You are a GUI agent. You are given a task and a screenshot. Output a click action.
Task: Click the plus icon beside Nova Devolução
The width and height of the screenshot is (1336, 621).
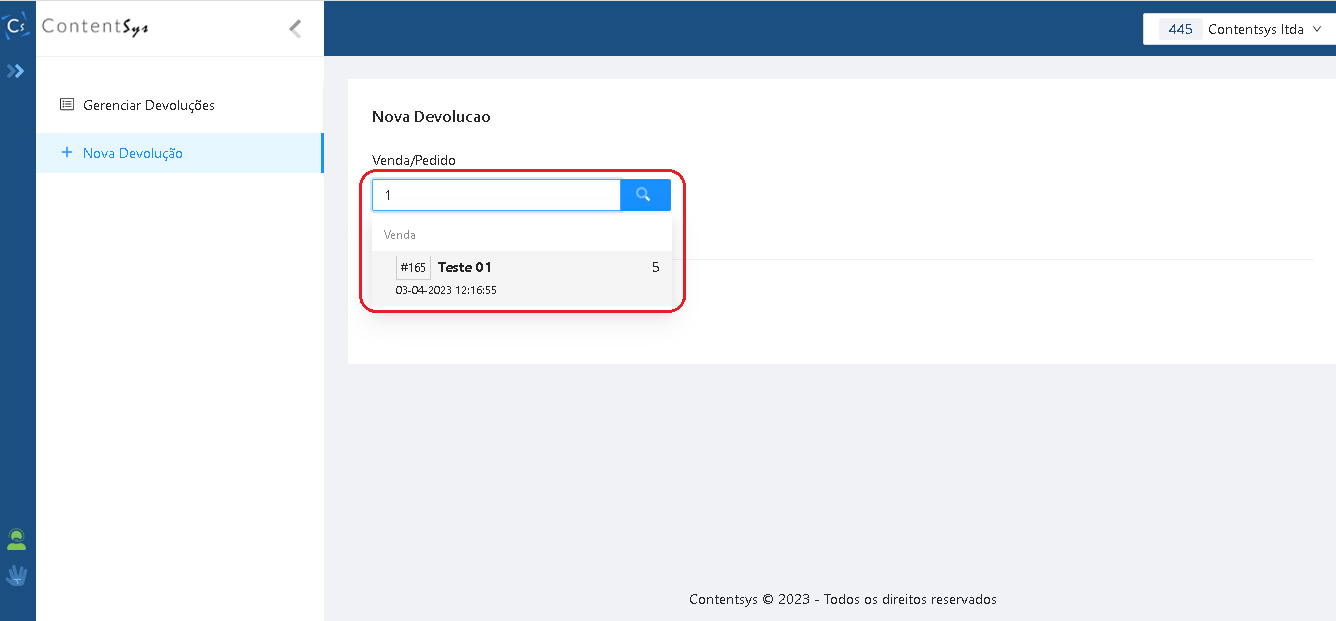(x=67, y=153)
